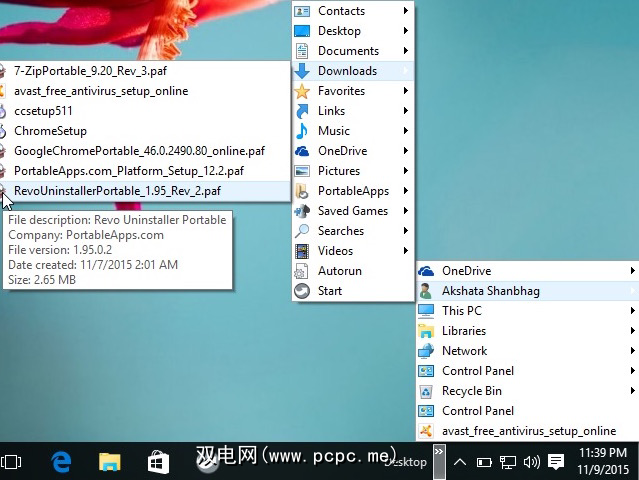
Task: Open ChromeSetup file
Action: [x=145, y=131]
